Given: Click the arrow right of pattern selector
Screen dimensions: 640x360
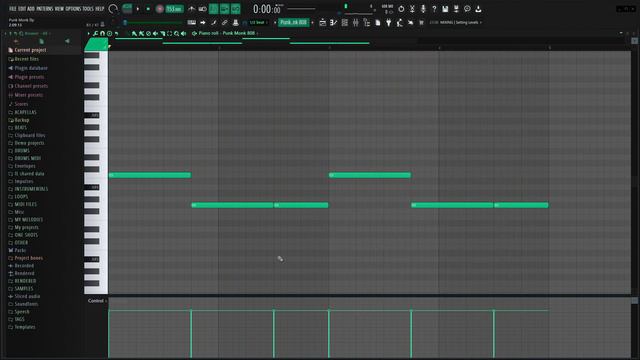Looking at the screenshot, I should pyautogui.click(x=313, y=22).
